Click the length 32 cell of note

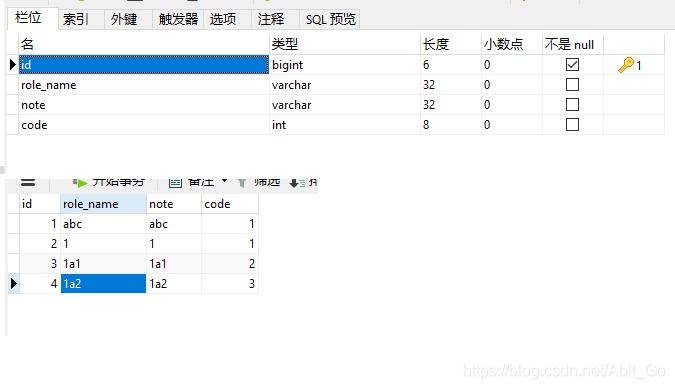451,105
